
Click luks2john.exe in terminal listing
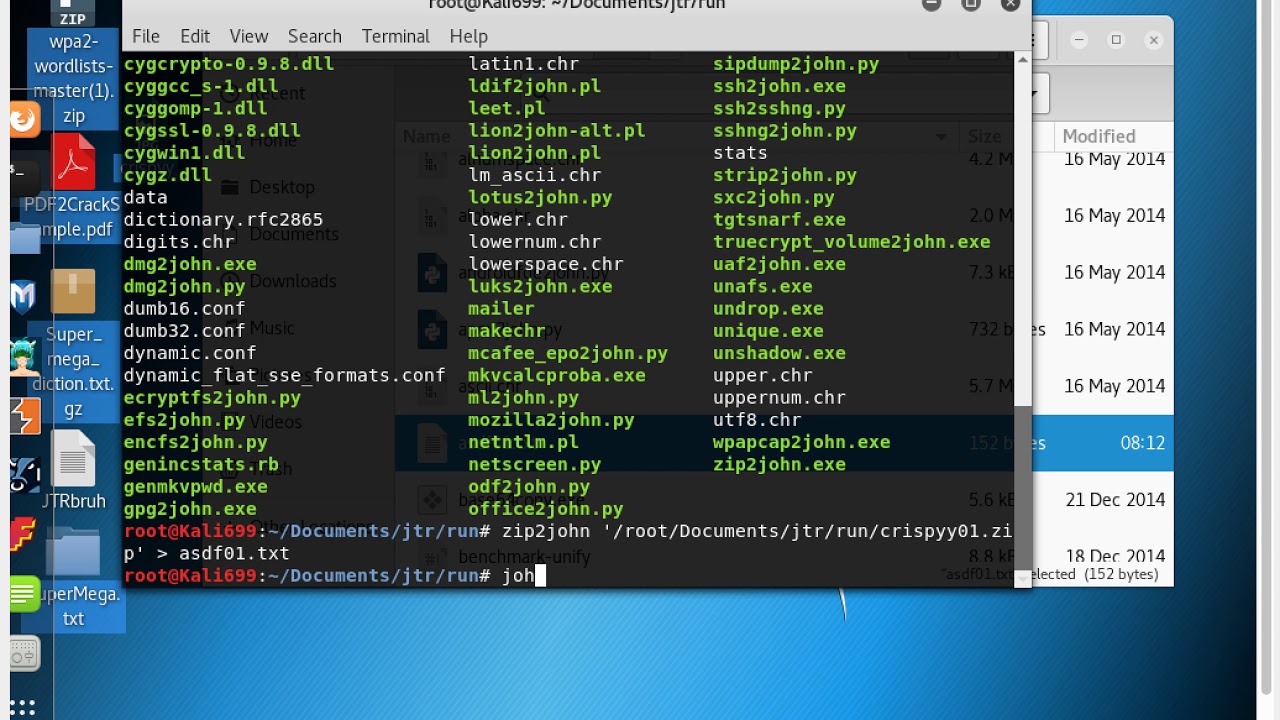(x=540, y=286)
